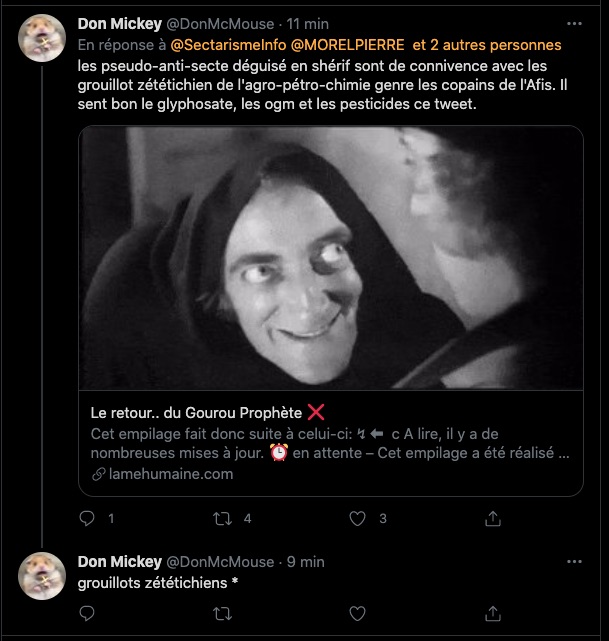Click reply icon on the glyphosate tweet

point(86,519)
